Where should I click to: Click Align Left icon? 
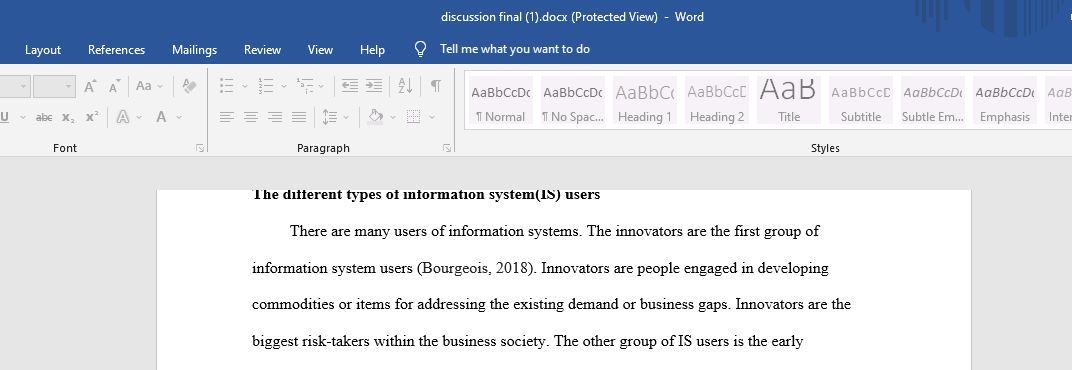[x=226, y=117]
